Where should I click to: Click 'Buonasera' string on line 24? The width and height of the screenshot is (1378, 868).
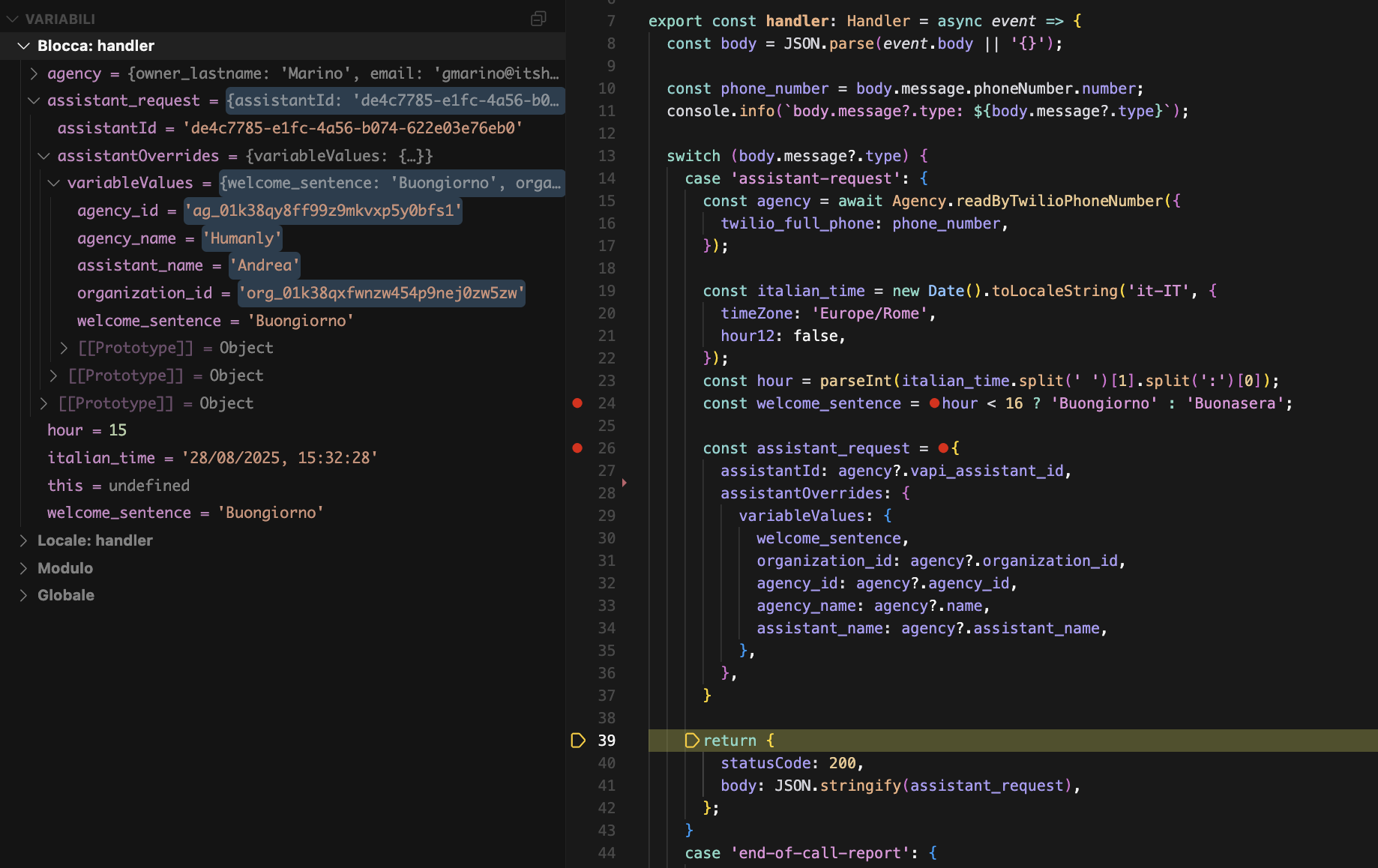coord(1235,403)
